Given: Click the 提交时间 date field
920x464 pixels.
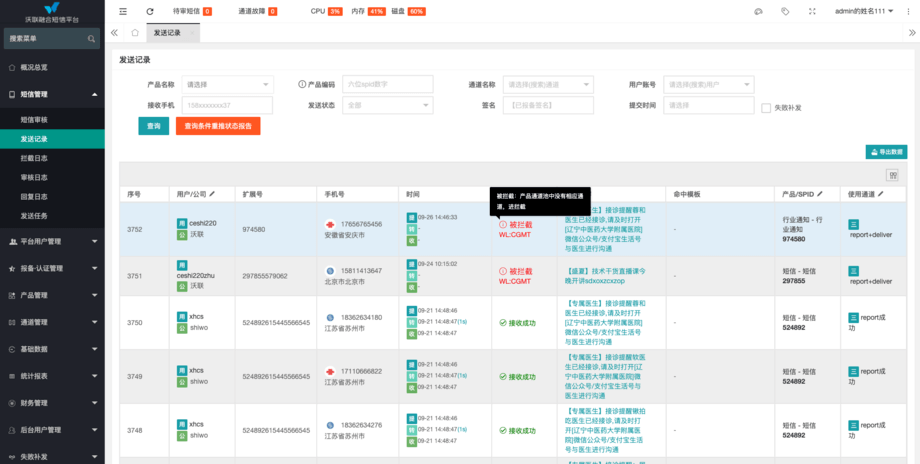Looking at the screenshot, I should [709, 105].
